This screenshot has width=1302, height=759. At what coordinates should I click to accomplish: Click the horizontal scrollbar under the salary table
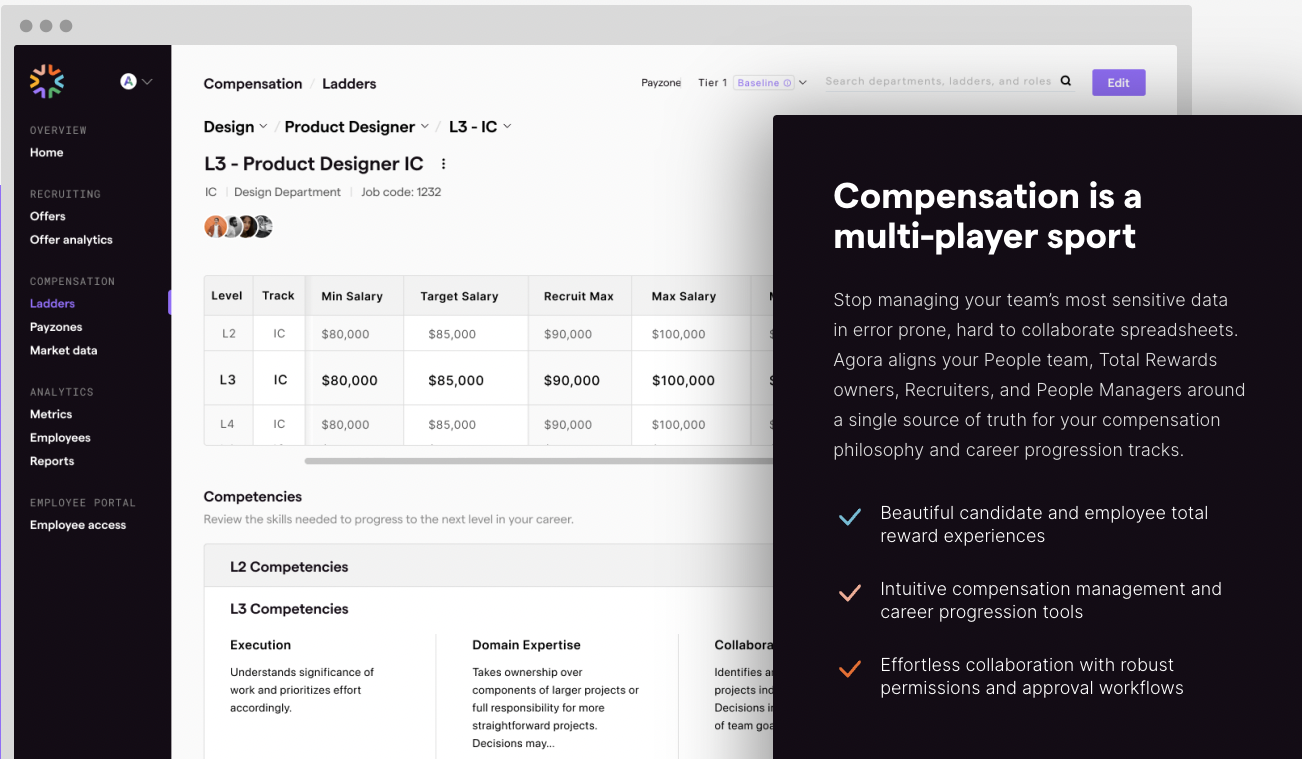(x=540, y=461)
